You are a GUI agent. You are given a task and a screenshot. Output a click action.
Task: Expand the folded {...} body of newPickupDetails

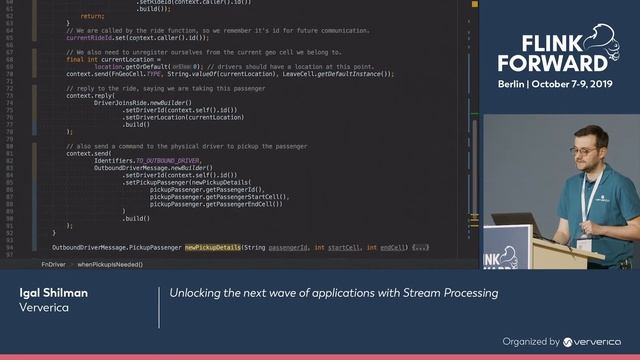tap(420, 247)
